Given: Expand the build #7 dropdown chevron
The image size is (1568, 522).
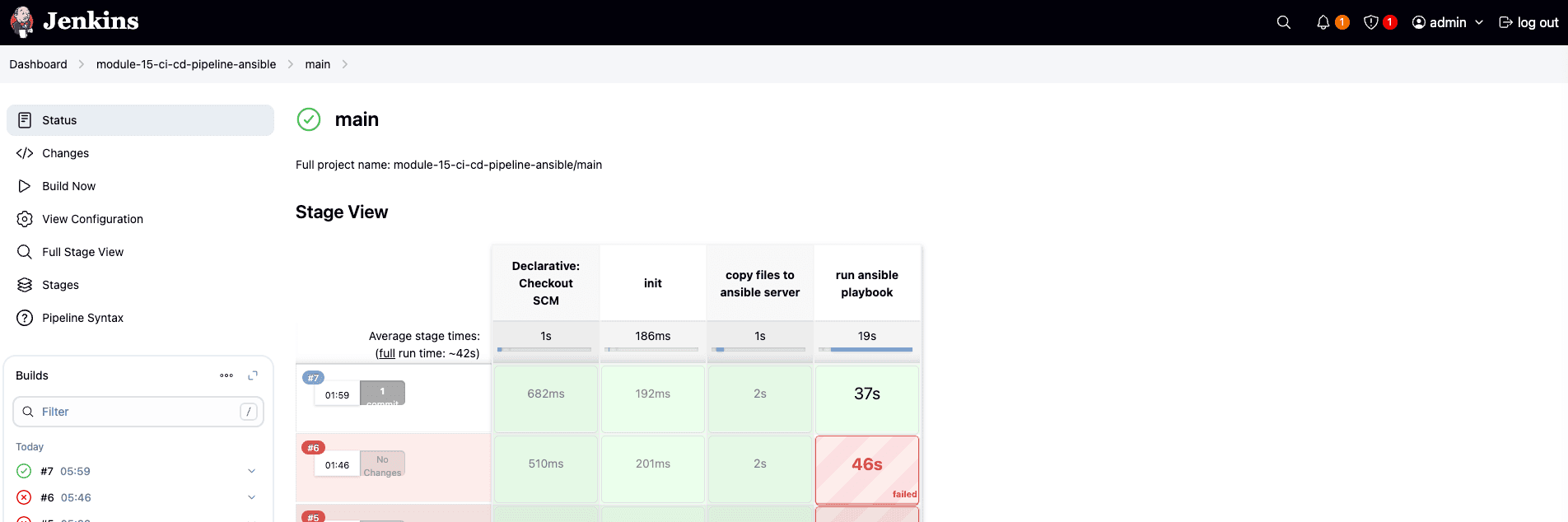Looking at the screenshot, I should (252, 471).
